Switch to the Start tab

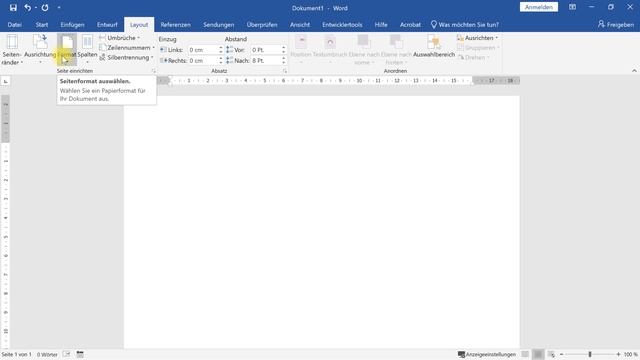(42, 24)
